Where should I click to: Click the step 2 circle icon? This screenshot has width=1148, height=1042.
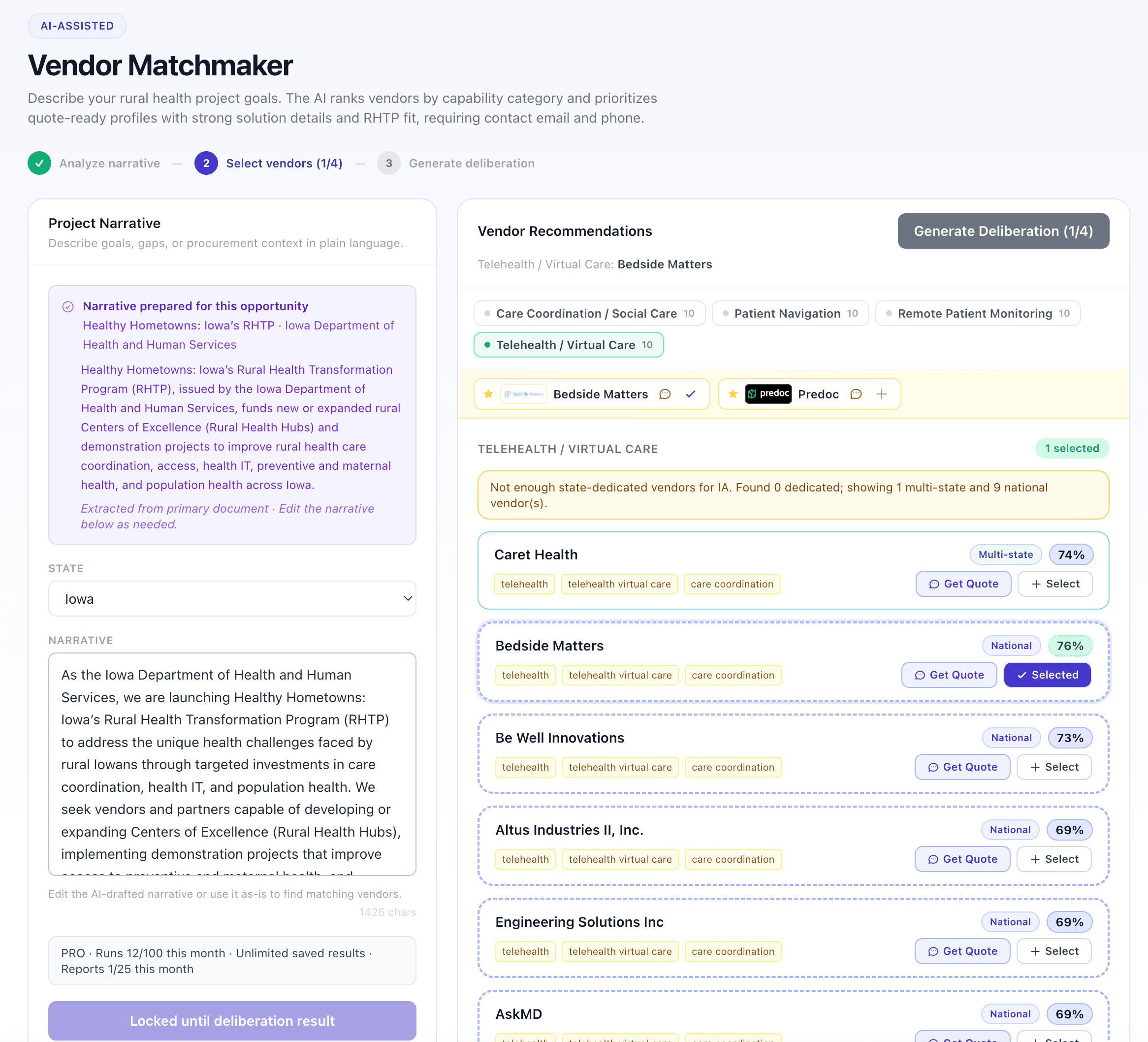pos(206,163)
